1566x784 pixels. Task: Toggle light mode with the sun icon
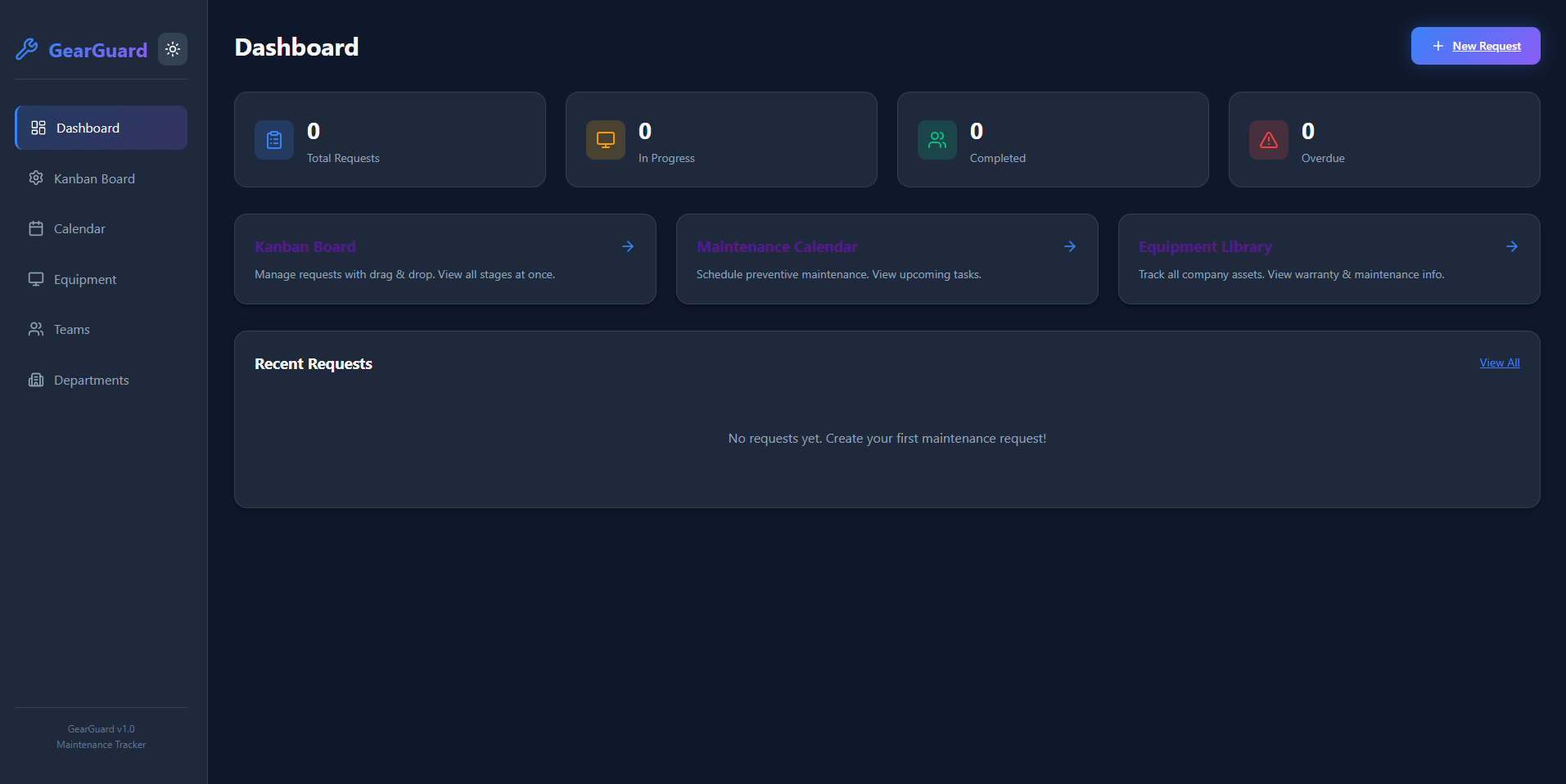tap(173, 49)
